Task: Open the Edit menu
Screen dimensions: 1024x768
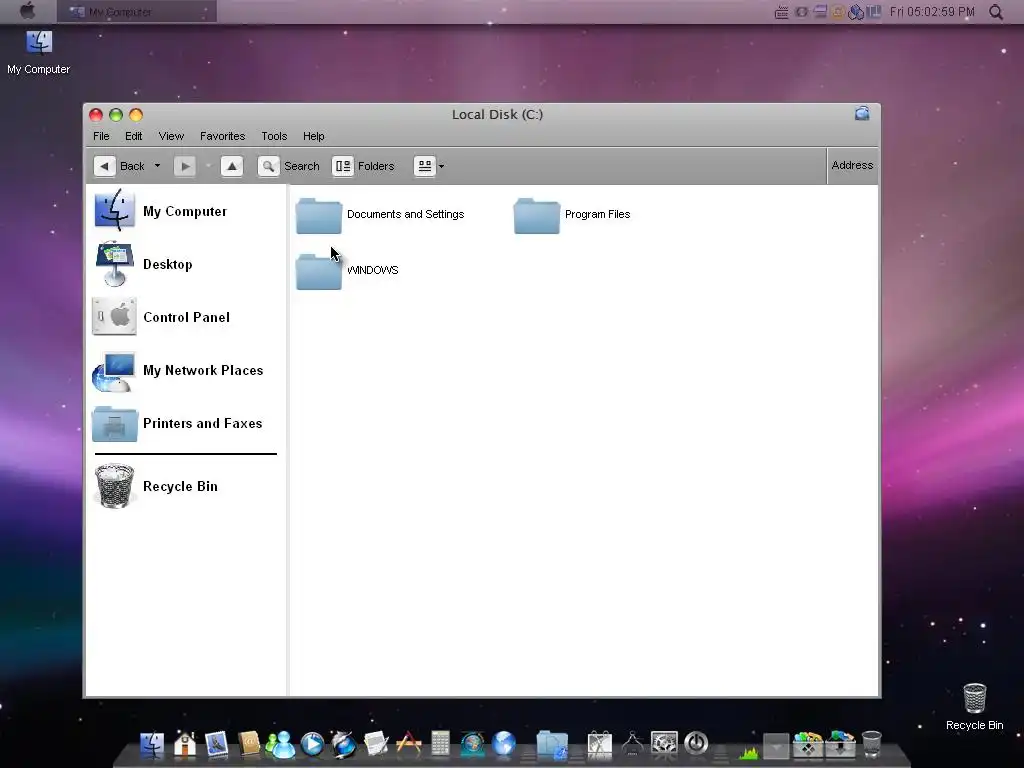Action: pyautogui.click(x=134, y=136)
